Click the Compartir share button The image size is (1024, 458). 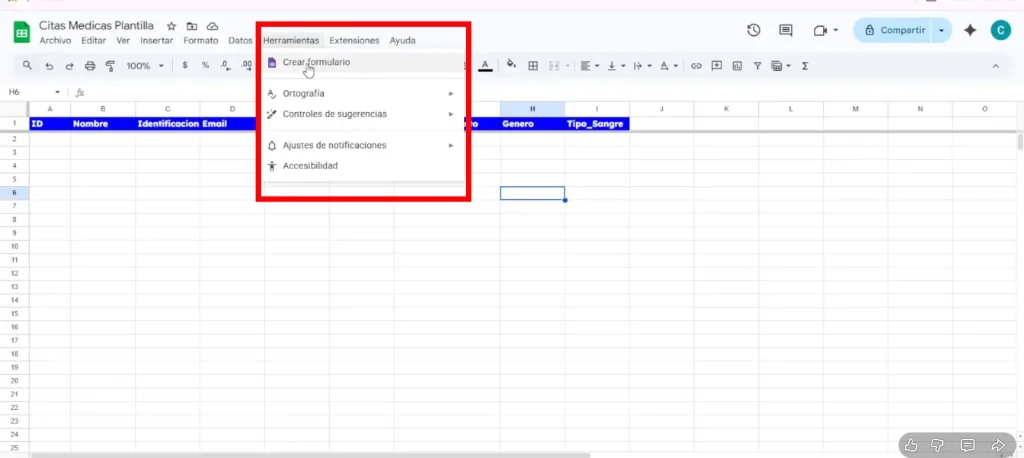point(893,30)
